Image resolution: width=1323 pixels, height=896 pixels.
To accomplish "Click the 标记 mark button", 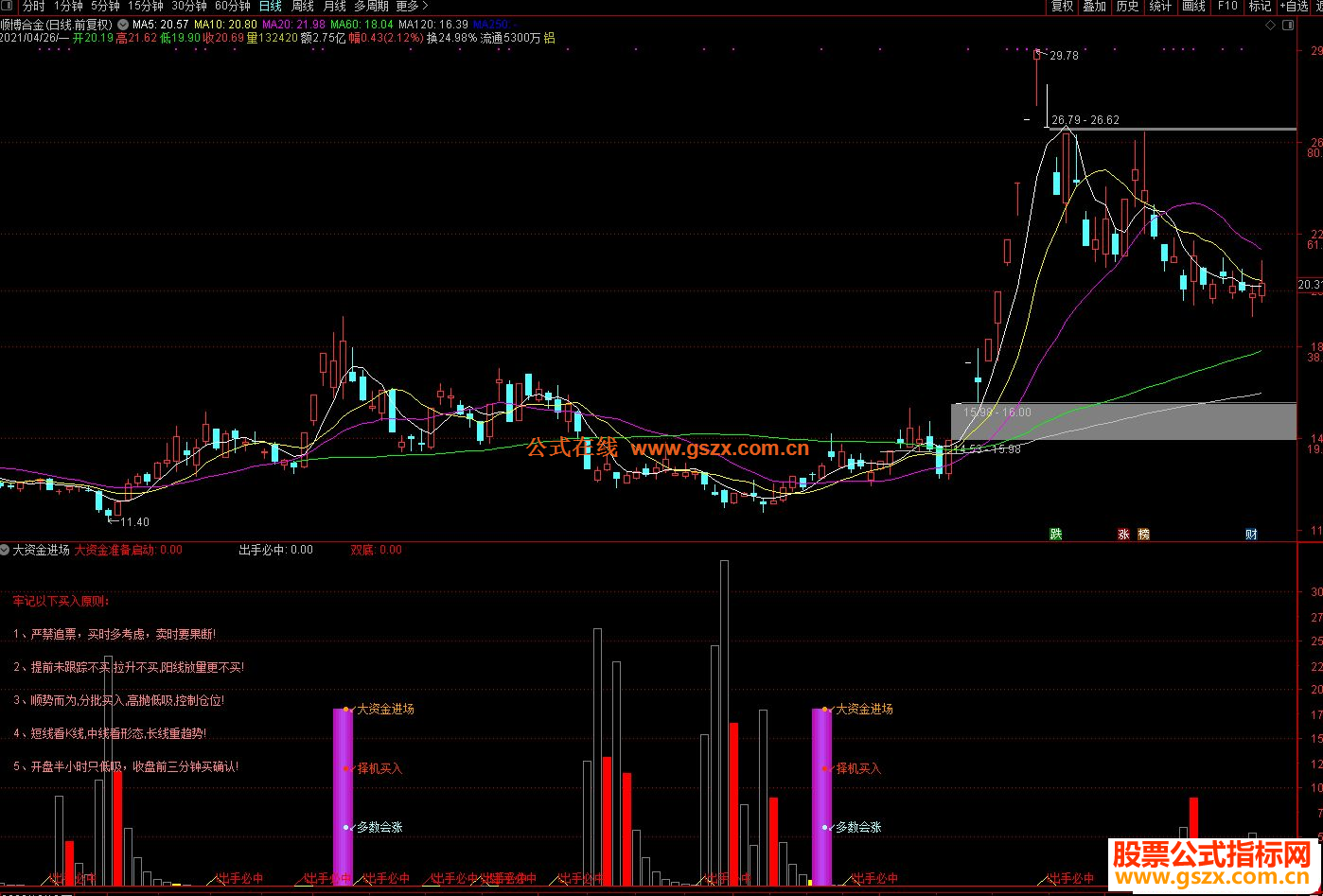I will coord(1260,6).
